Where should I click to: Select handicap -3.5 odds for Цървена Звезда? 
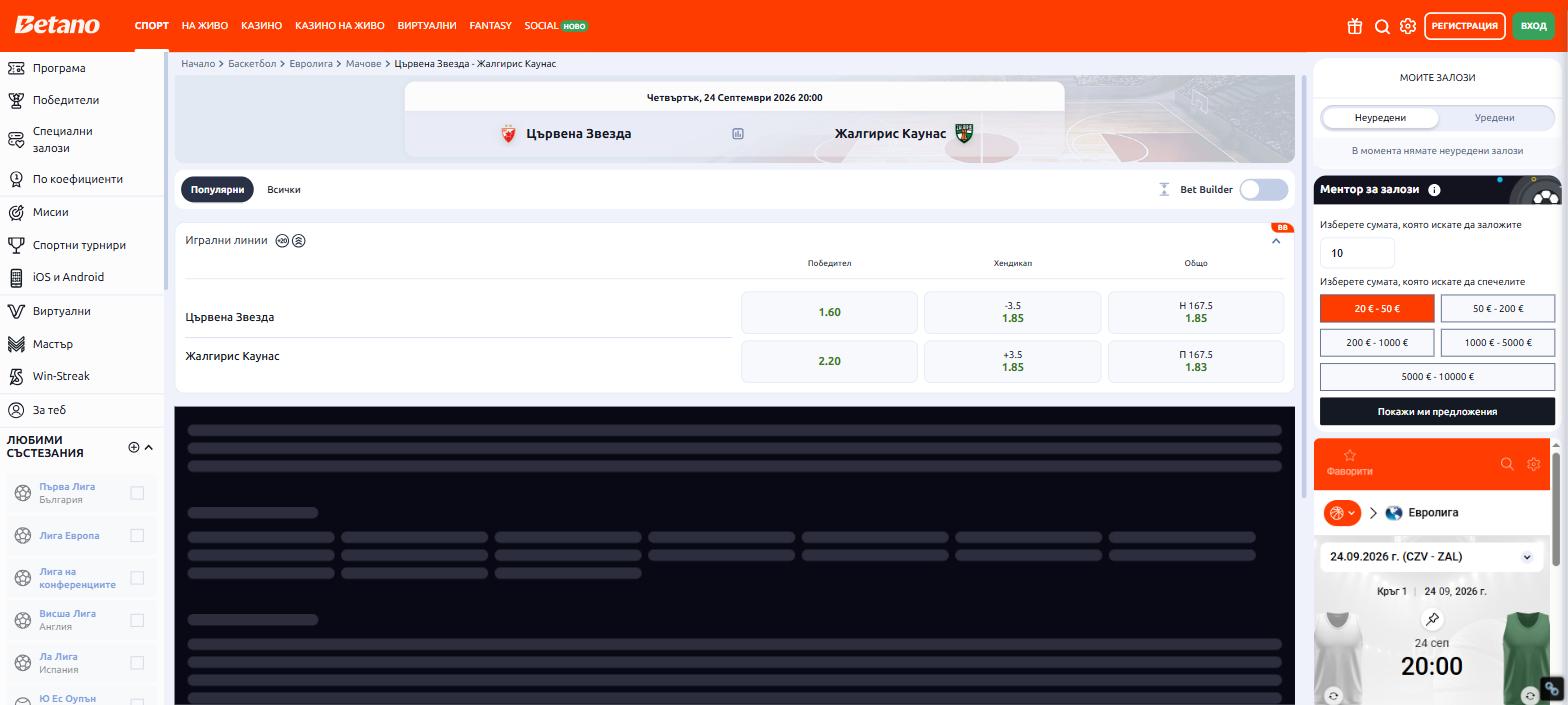(1012, 312)
